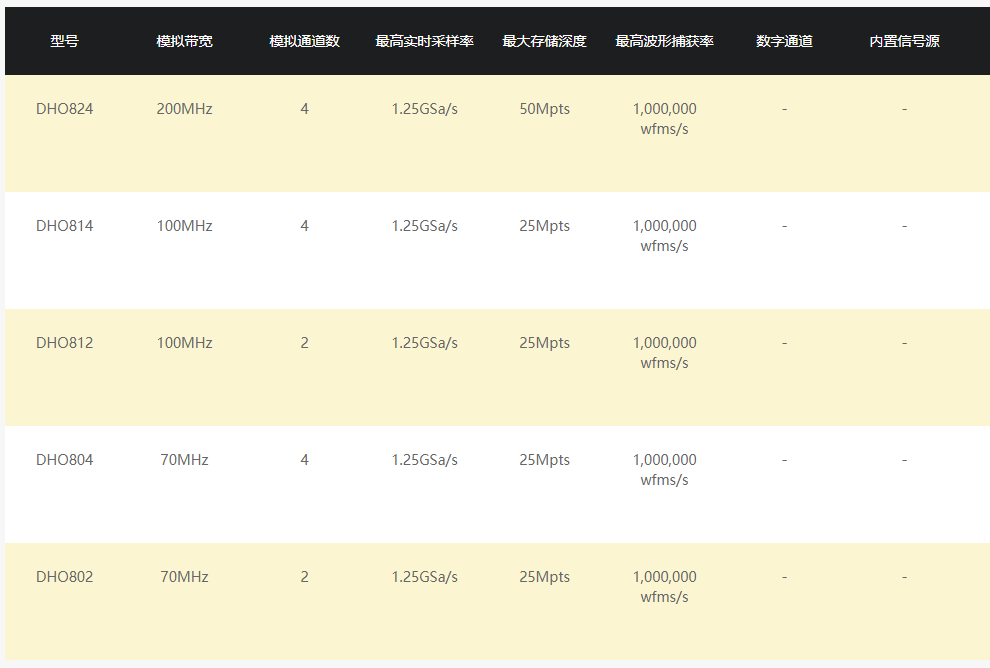
Task: Select the 25Mpts cell in DHO804 row
Action: click(544, 460)
